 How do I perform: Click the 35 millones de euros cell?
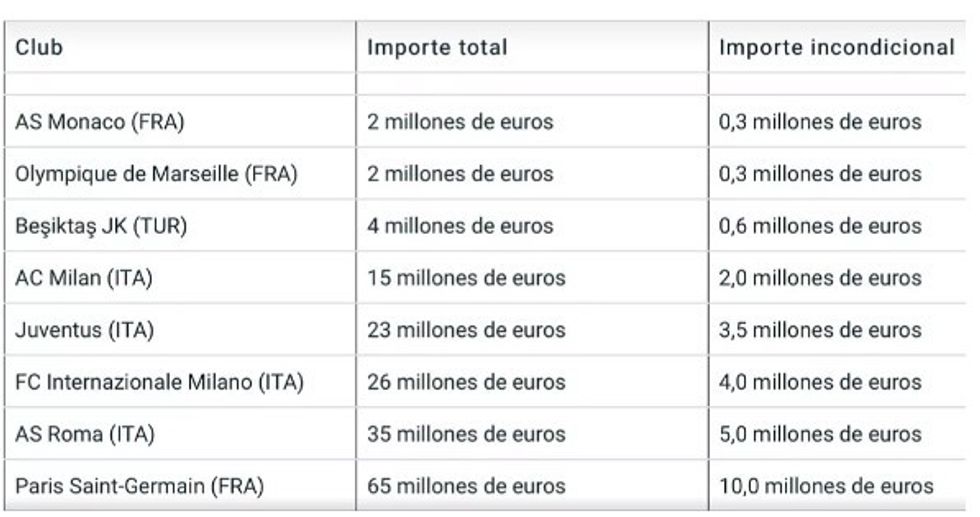pyautogui.click(x=466, y=435)
